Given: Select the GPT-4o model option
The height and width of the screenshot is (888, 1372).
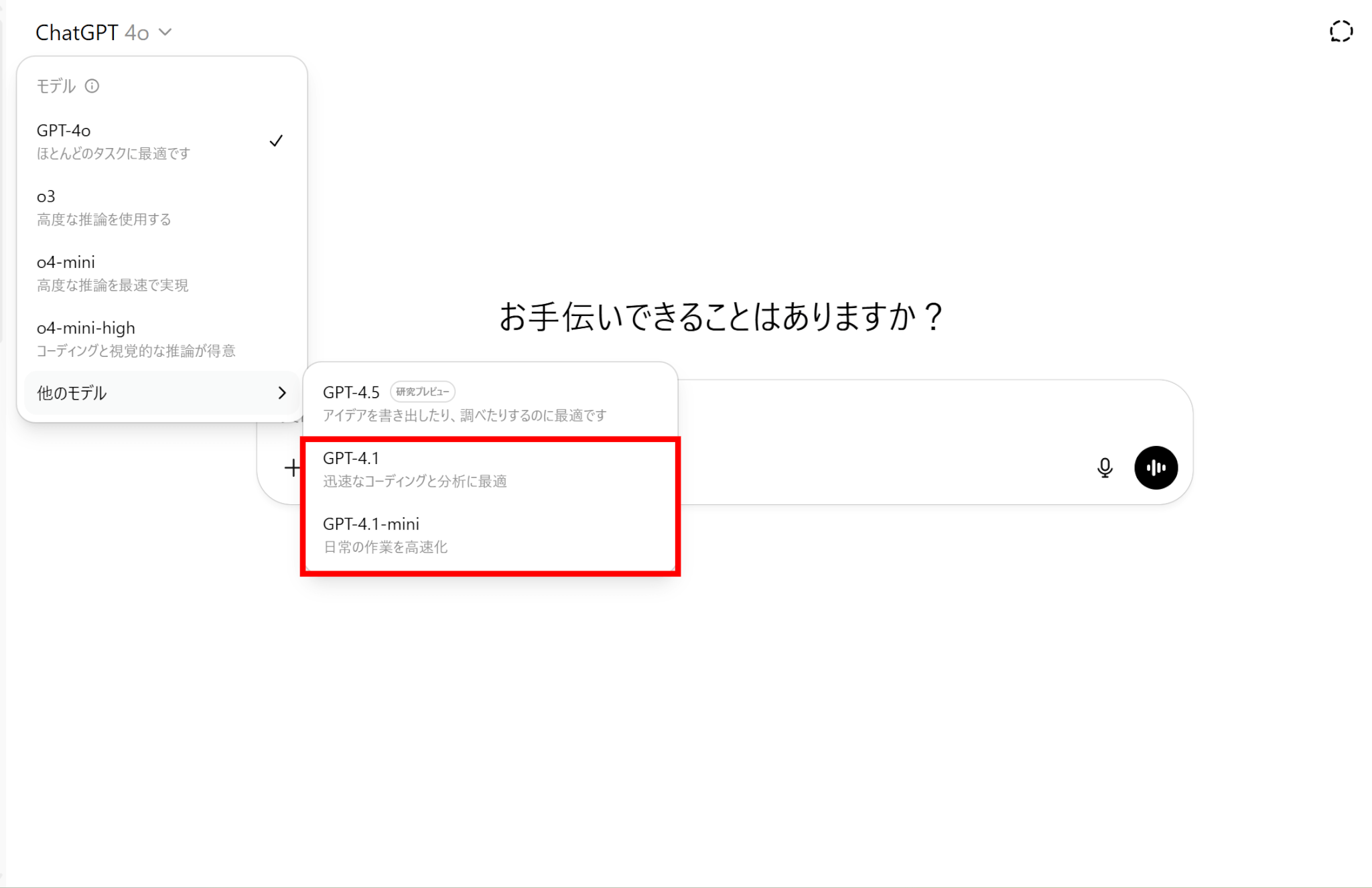Looking at the screenshot, I should pos(134,141).
